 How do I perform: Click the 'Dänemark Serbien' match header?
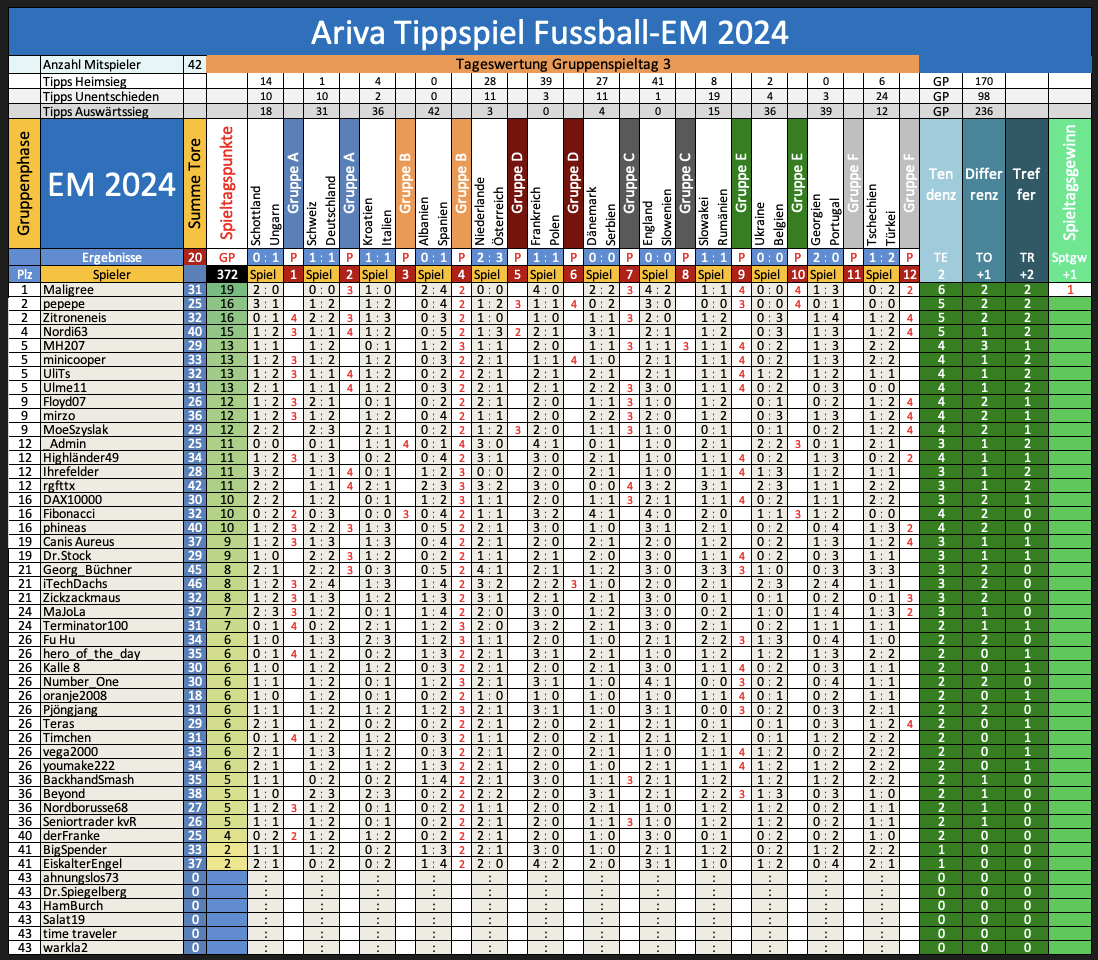(602, 183)
